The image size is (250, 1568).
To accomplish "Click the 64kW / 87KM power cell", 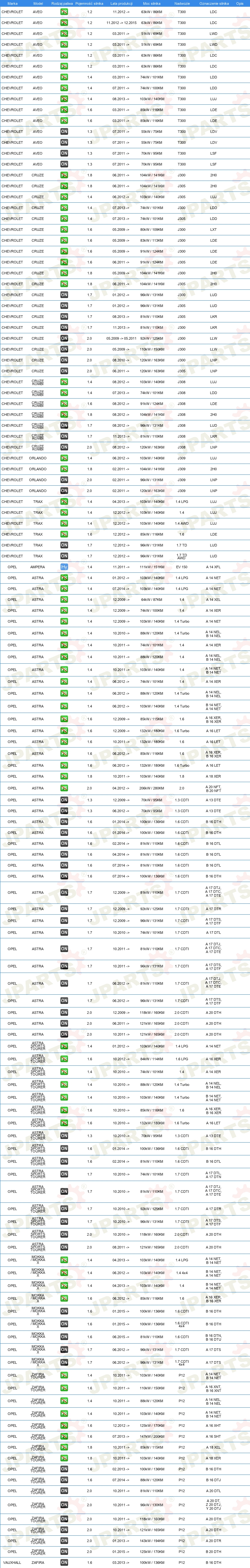I will click(x=152, y=600).
